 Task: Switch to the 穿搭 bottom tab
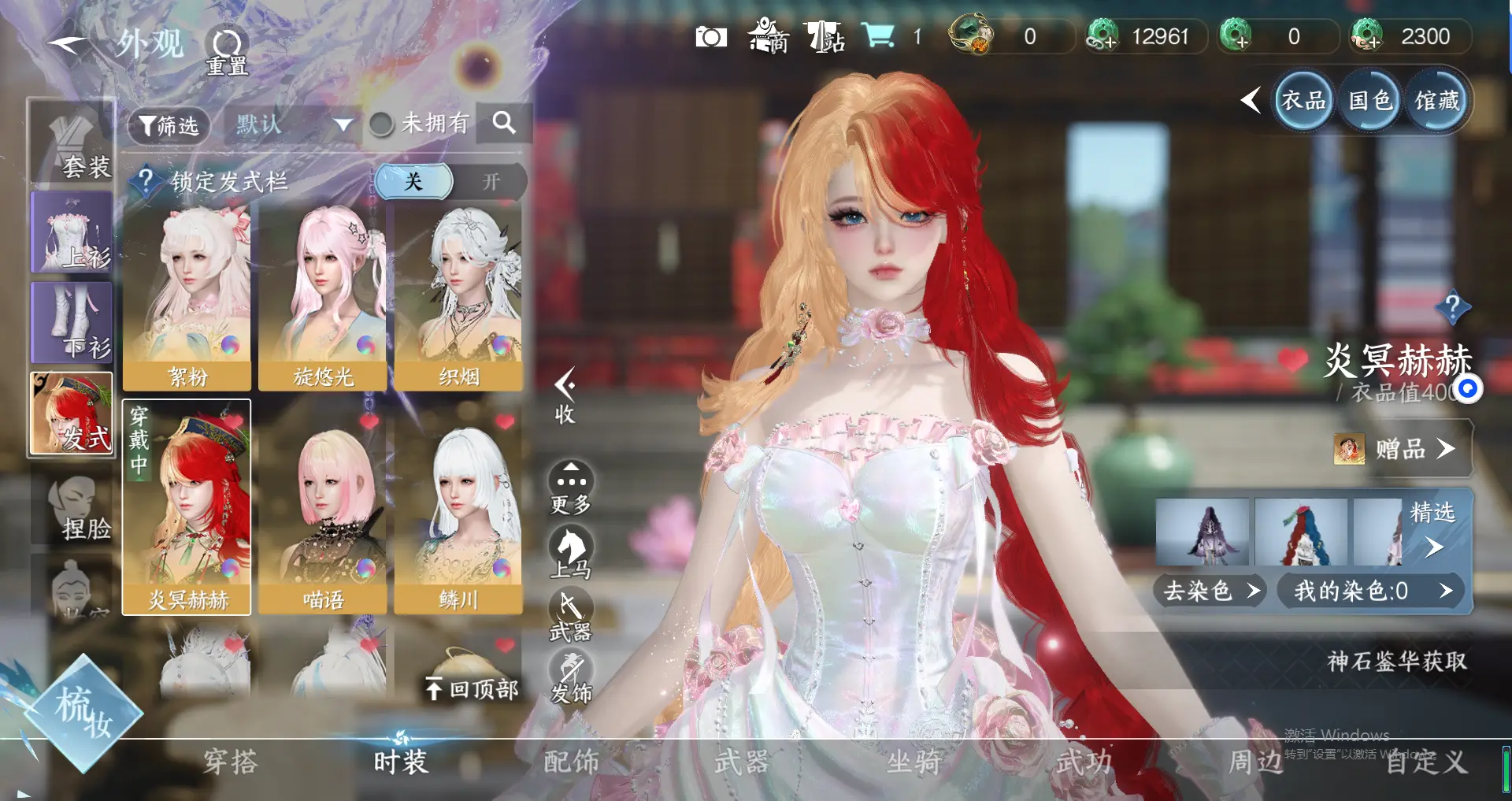[x=230, y=762]
